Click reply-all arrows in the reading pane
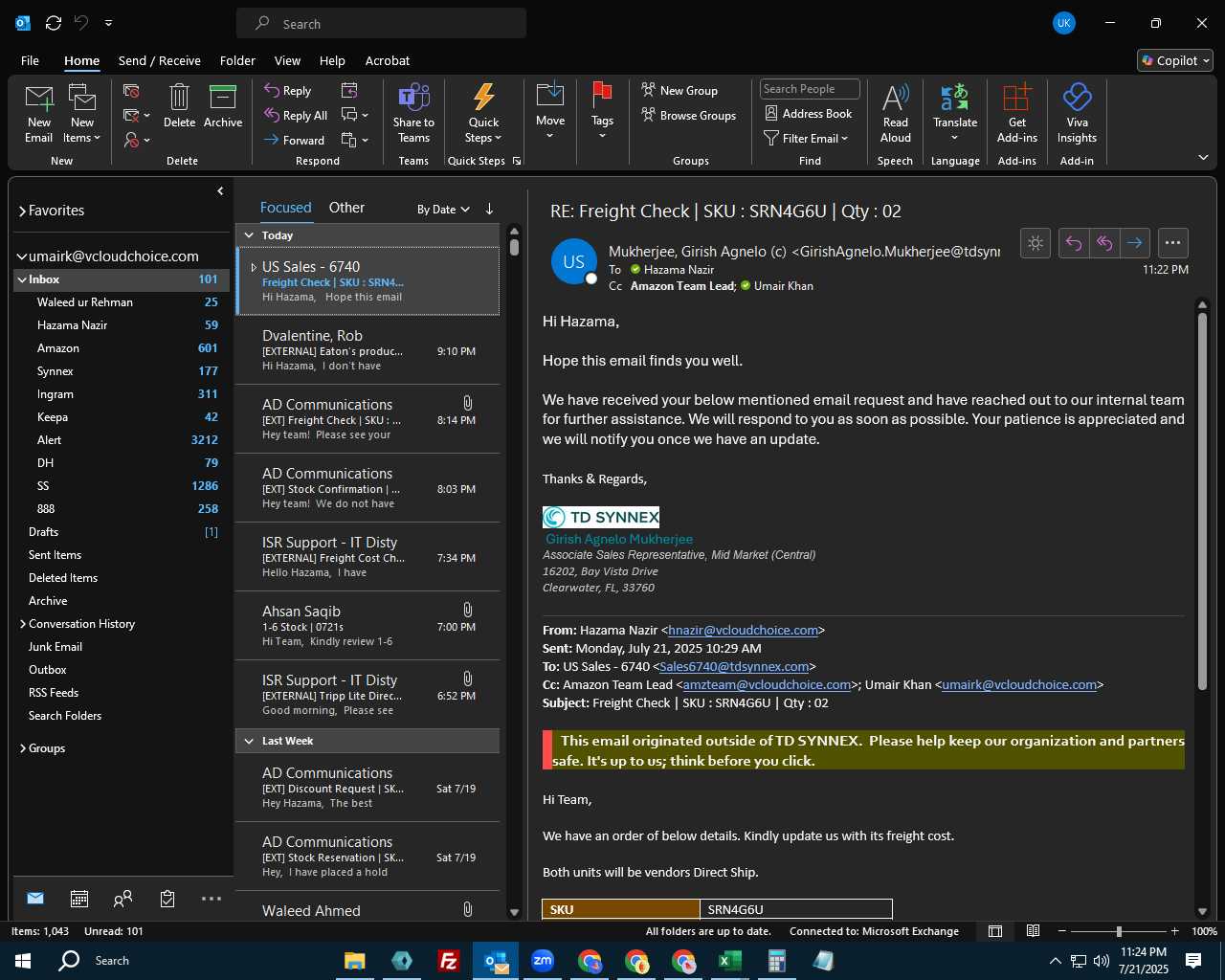The height and width of the screenshot is (980, 1225). (x=1104, y=243)
